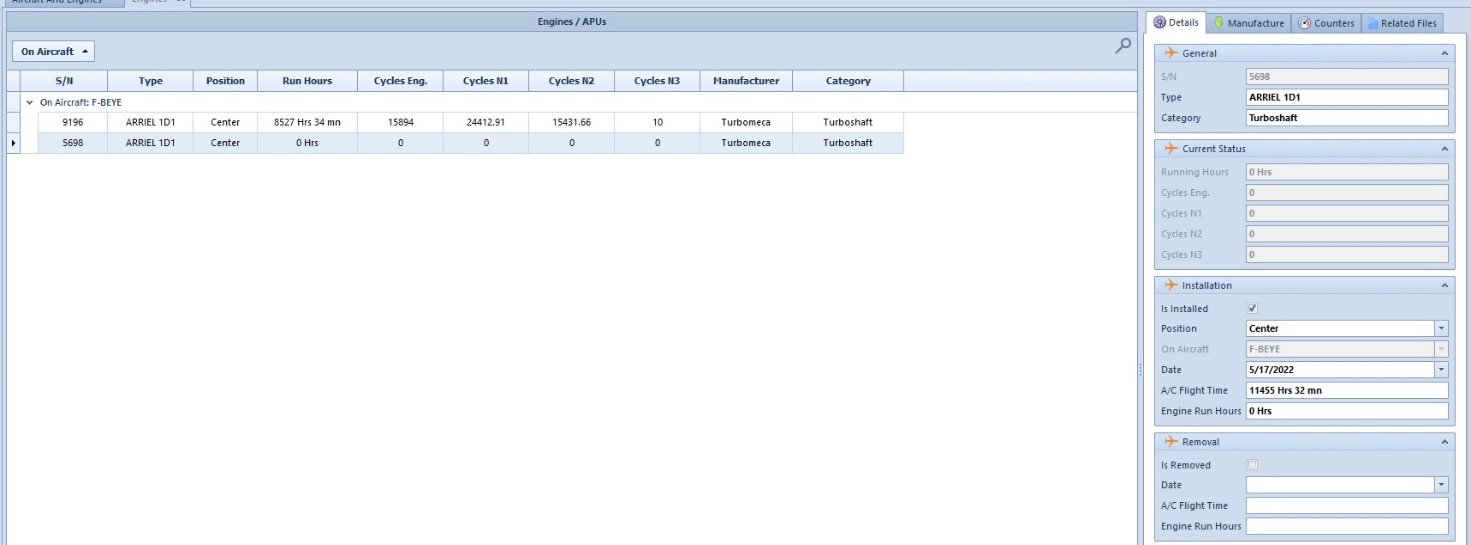Go to the Related Files tab
The width and height of the screenshot is (1471, 545).
(1403, 23)
